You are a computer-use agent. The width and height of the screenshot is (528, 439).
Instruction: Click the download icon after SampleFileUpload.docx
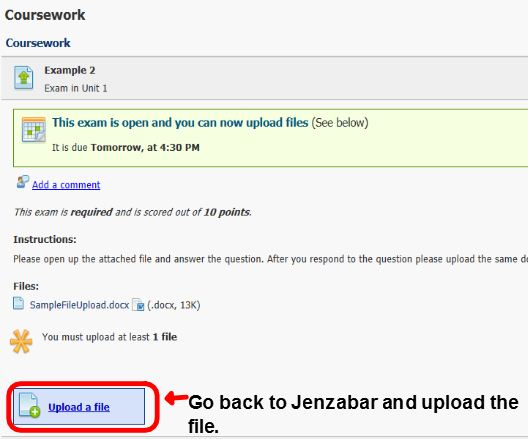pos(138,305)
